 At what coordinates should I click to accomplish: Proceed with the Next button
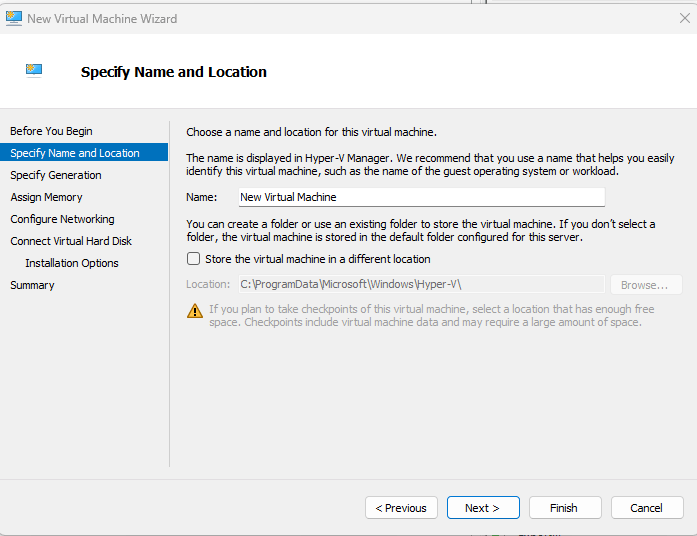[483, 508]
